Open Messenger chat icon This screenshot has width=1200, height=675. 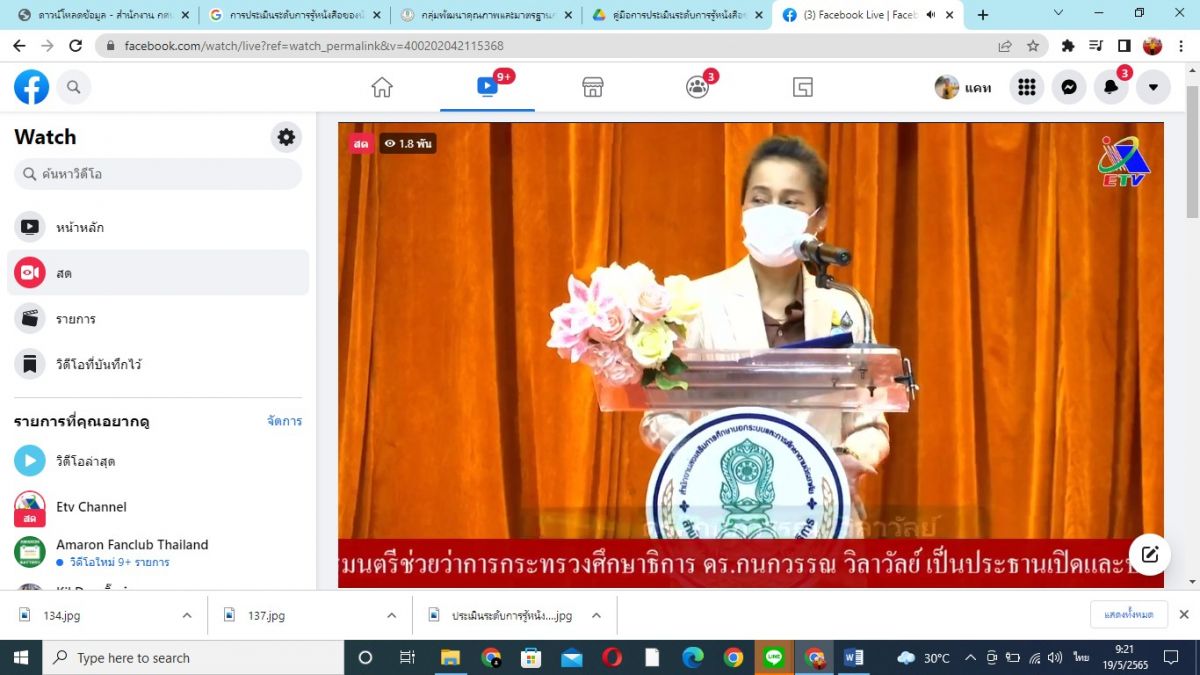point(1068,87)
